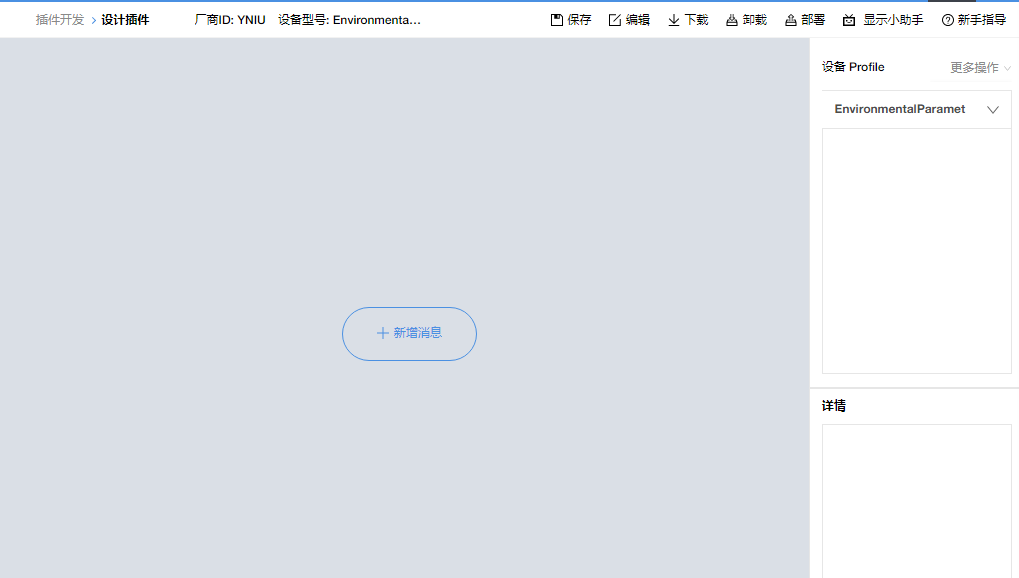Screen dimensions: 1019x578
Task: Select the 编辑 edit icon
Action: (x=613, y=18)
